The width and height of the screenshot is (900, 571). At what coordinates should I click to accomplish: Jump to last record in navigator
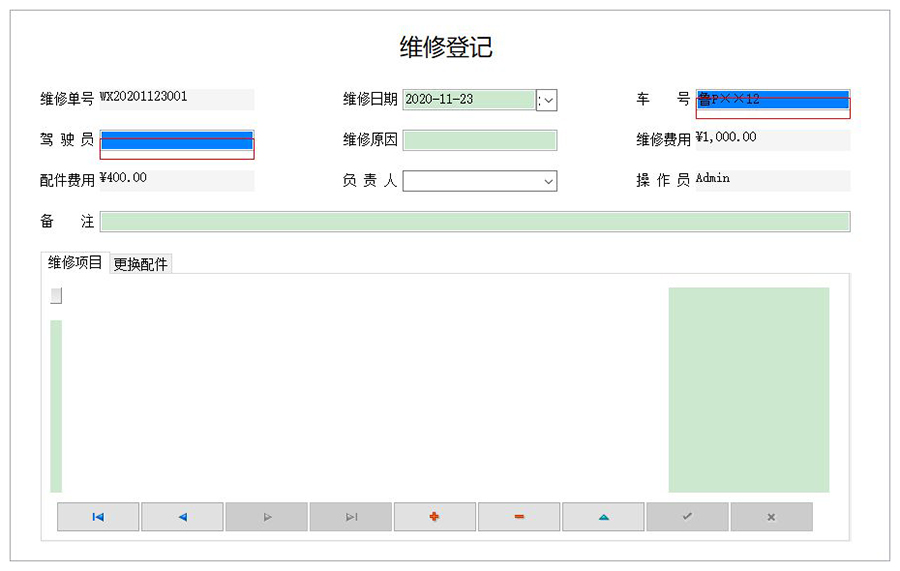[350, 517]
